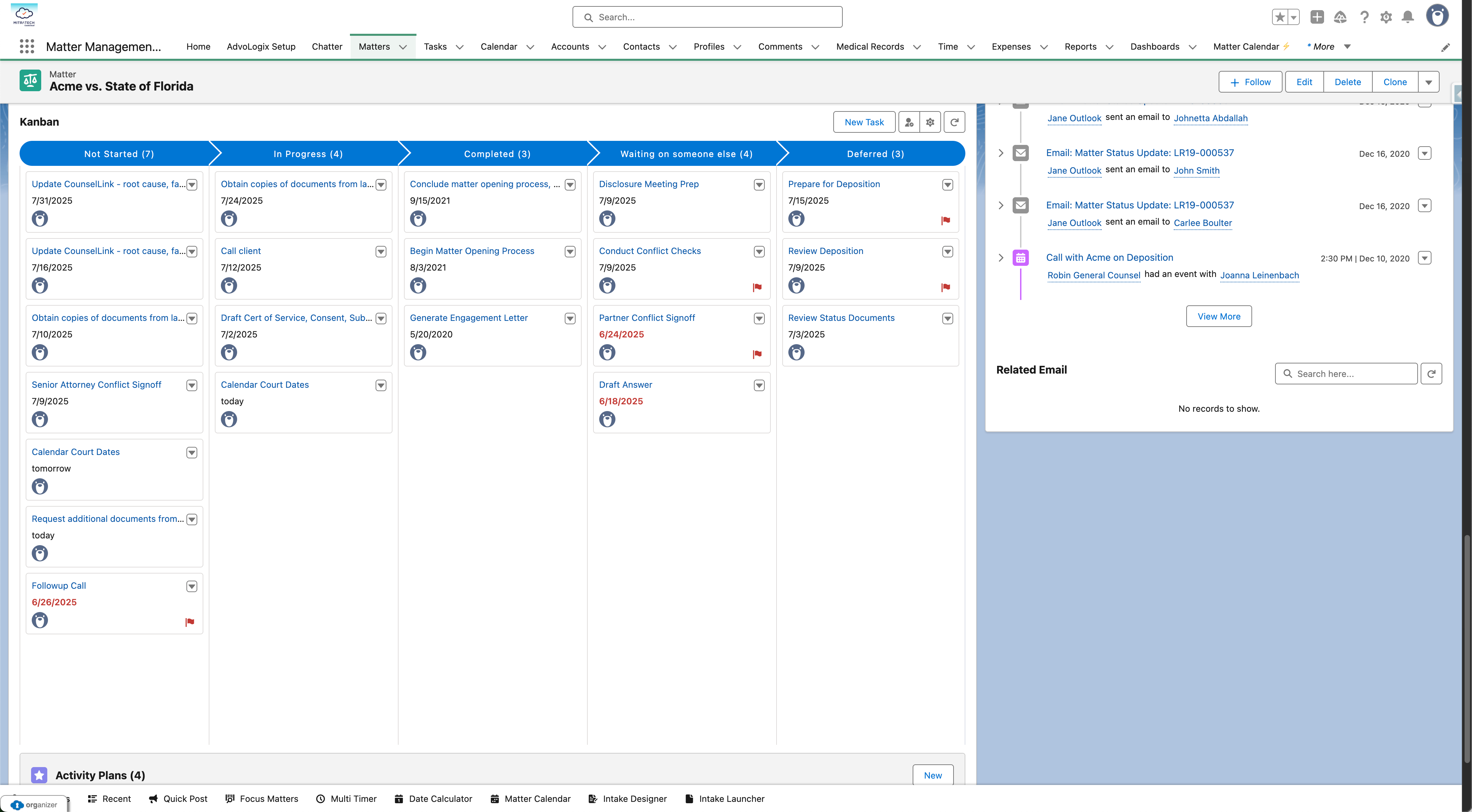Open the Draft Answer task link
1472x812 pixels.
click(625, 385)
